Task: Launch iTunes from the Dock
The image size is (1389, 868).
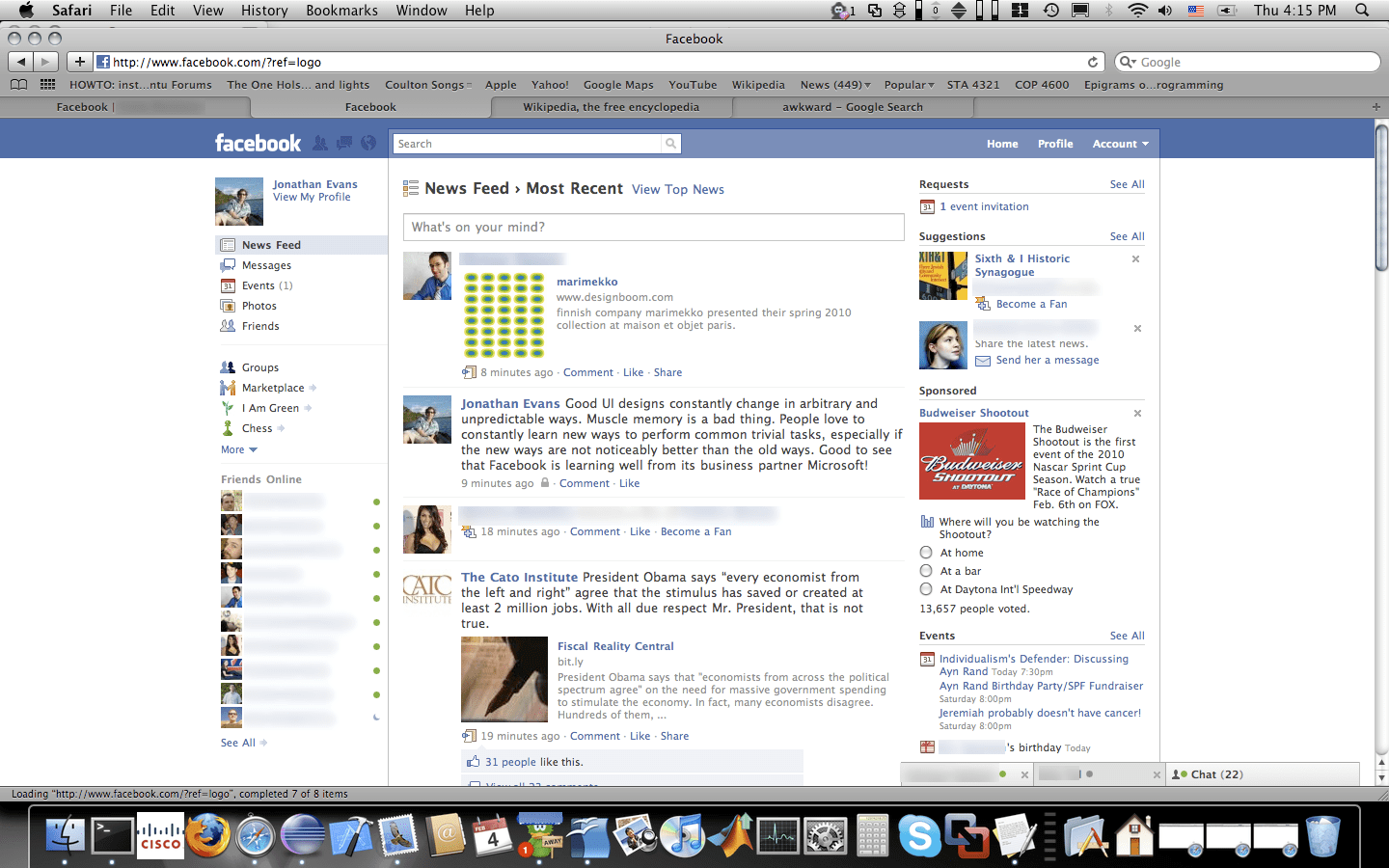Action: tap(684, 834)
